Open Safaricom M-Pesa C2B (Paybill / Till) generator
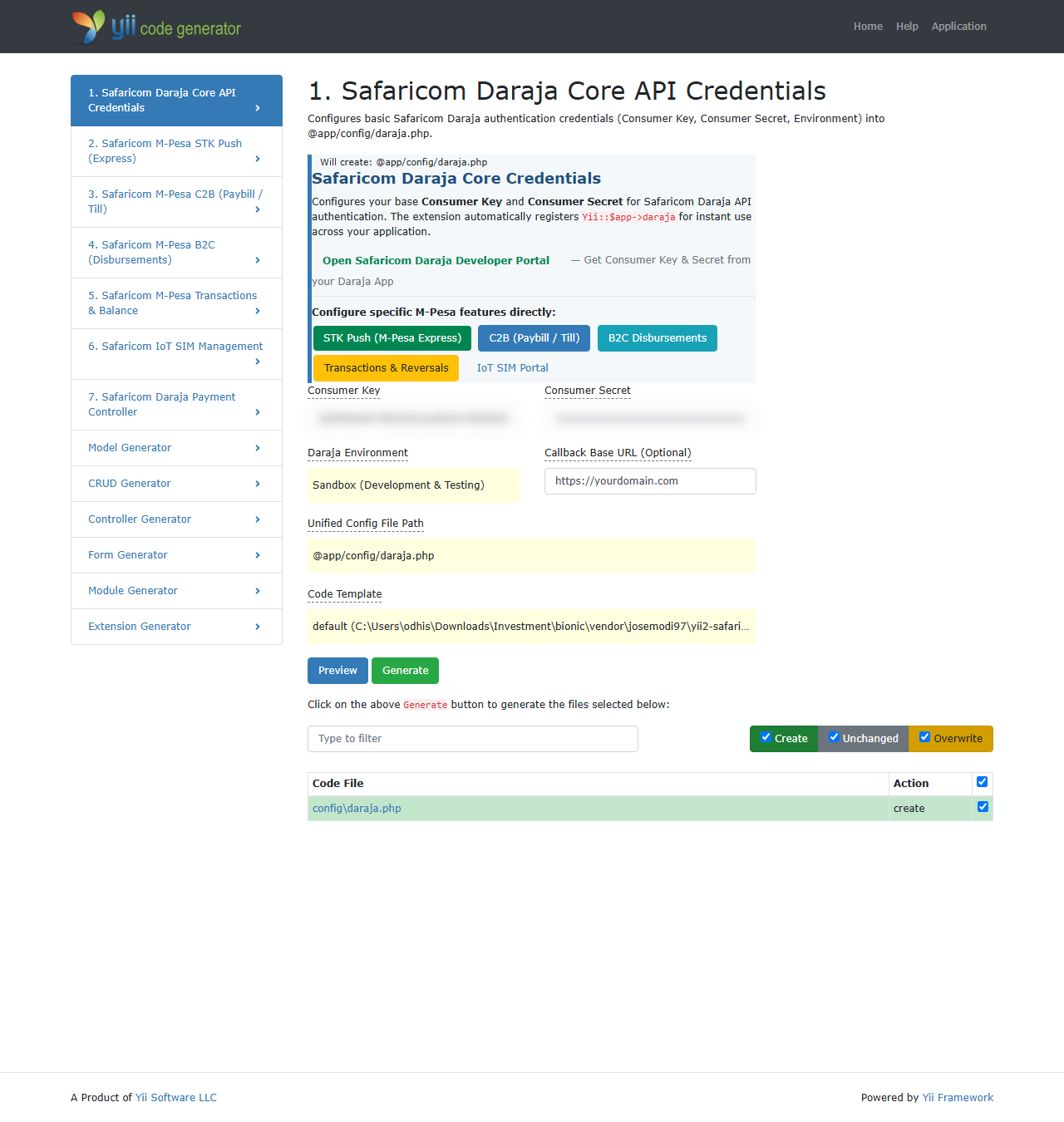The width and height of the screenshot is (1064, 1122). 176,202
